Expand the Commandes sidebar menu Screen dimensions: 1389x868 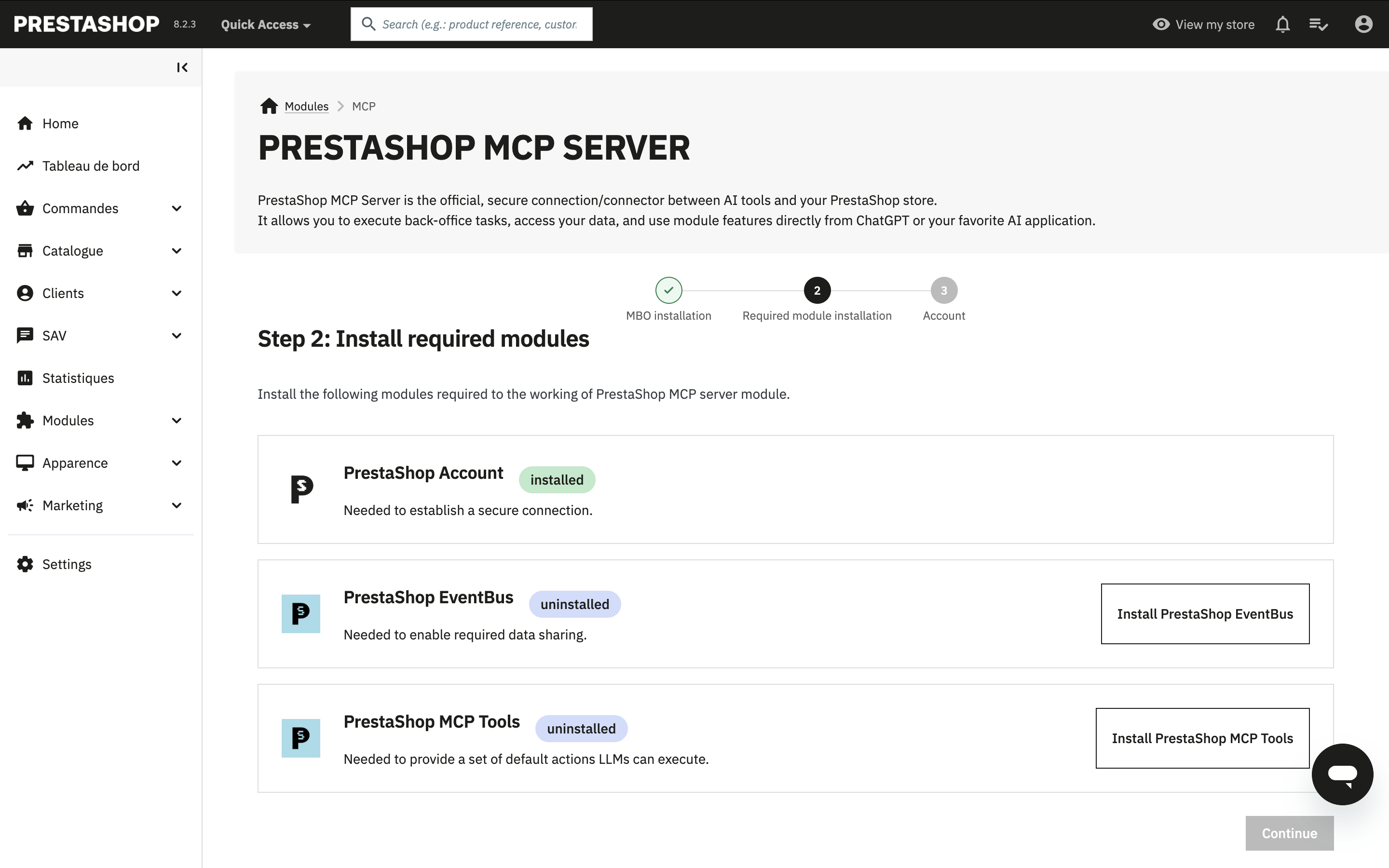(177, 208)
